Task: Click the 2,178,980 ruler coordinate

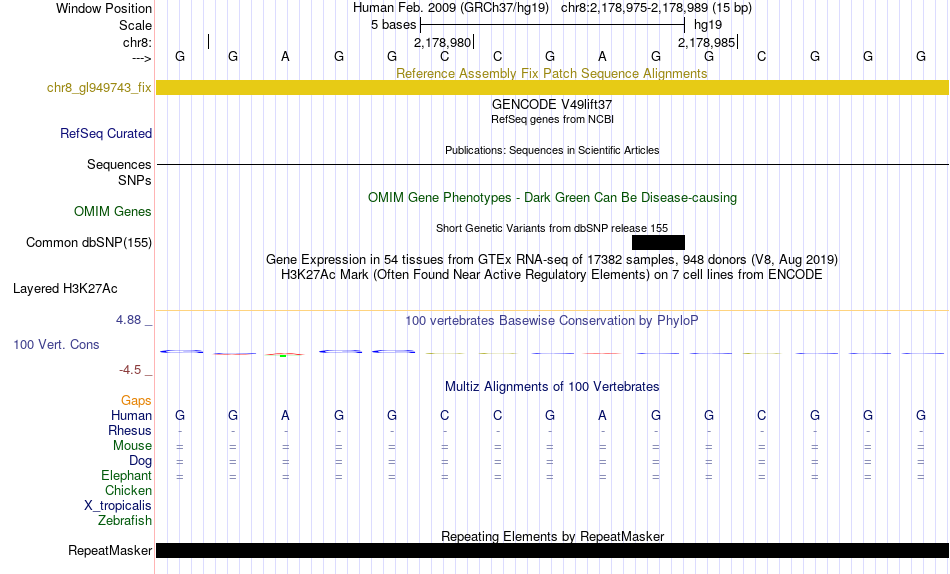Action: [442, 42]
